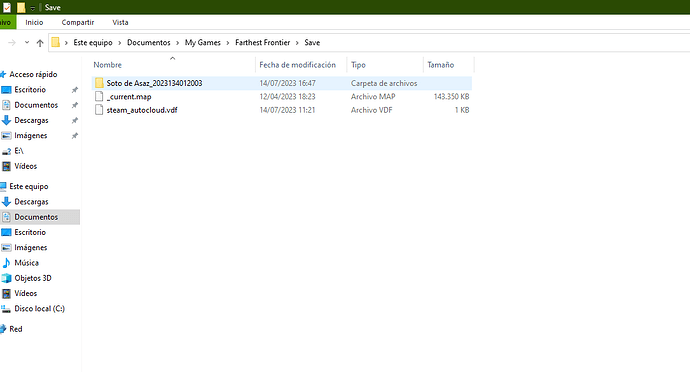Image resolution: width=690 pixels, height=372 pixels.
Task: Click the Objetos 3D cube icon
Action: (x=6, y=278)
